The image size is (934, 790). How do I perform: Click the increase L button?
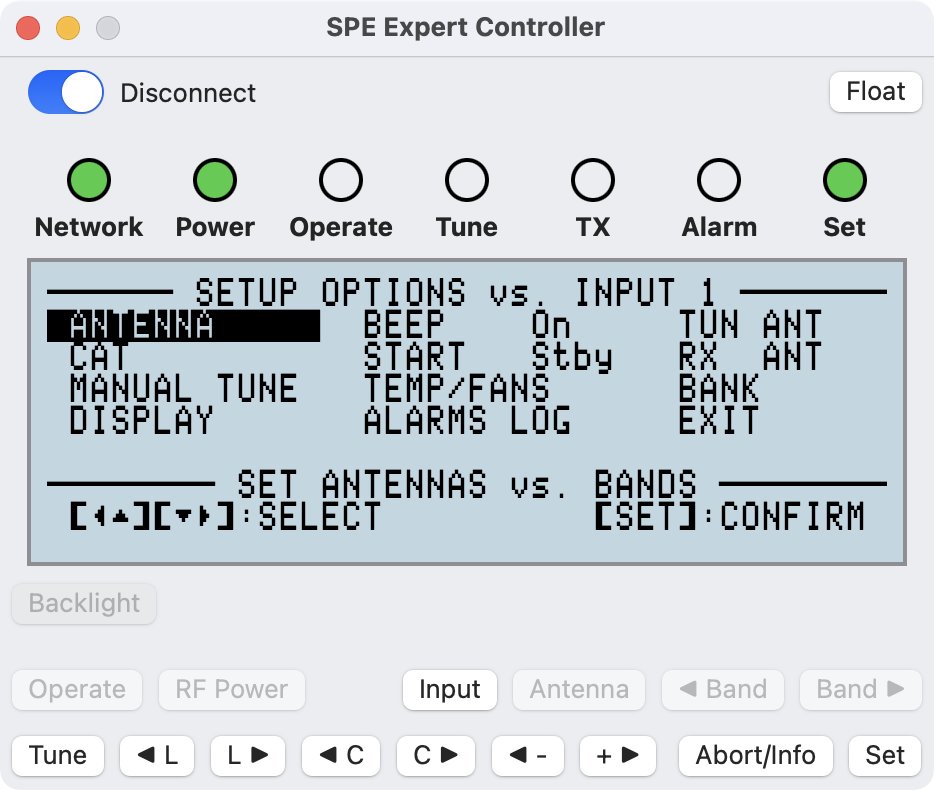point(248,755)
